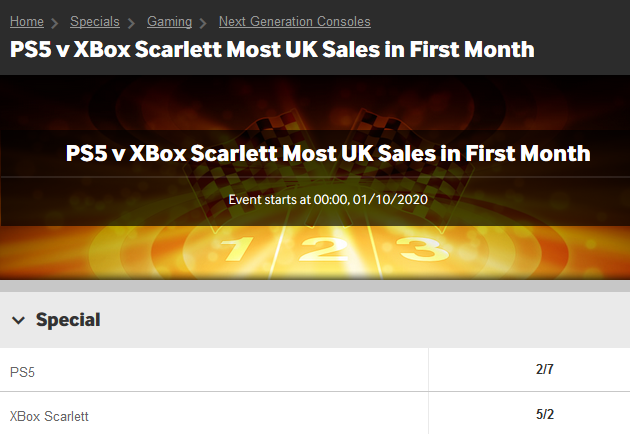Open the Home breadcrumb link
This screenshot has height=434, width=630.
27,21
